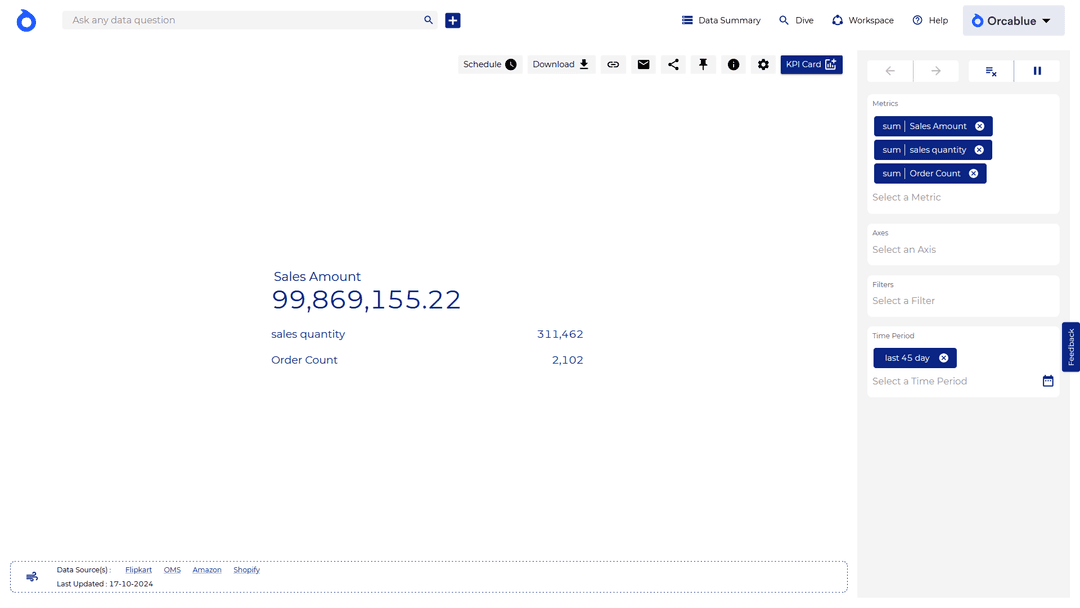The image size is (1080, 608).
Task: Go to the Workspace menu
Action: (862, 20)
